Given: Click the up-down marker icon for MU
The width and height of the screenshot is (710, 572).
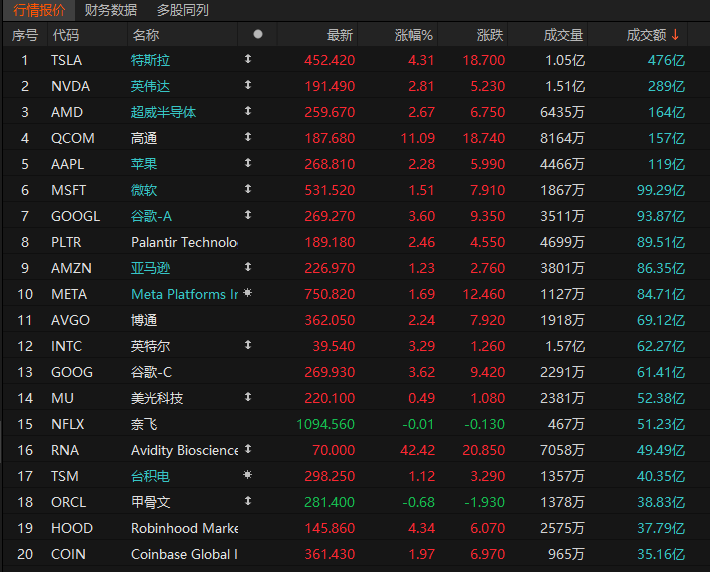Looking at the screenshot, I should 248,397.
